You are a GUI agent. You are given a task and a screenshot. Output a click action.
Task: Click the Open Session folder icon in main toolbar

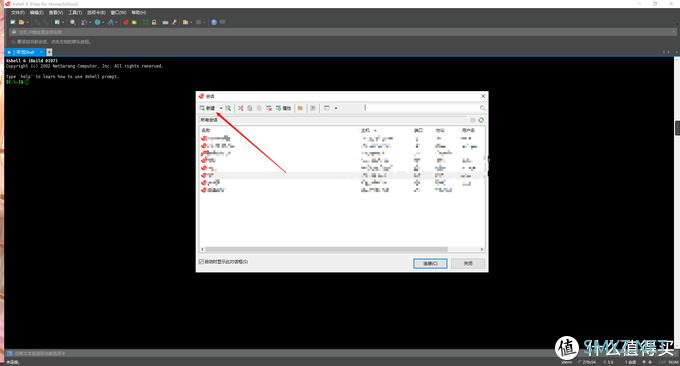21,22
